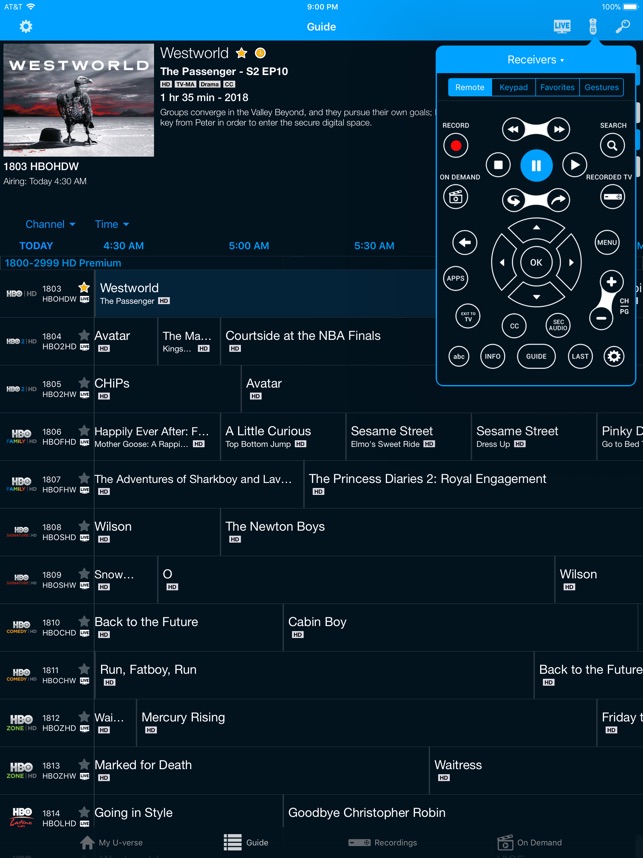Image resolution: width=643 pixels, height=858 pixels.
Task: Toggle favorite star for channel 1808 HBOSHD
Action: (x=84, y=526)
